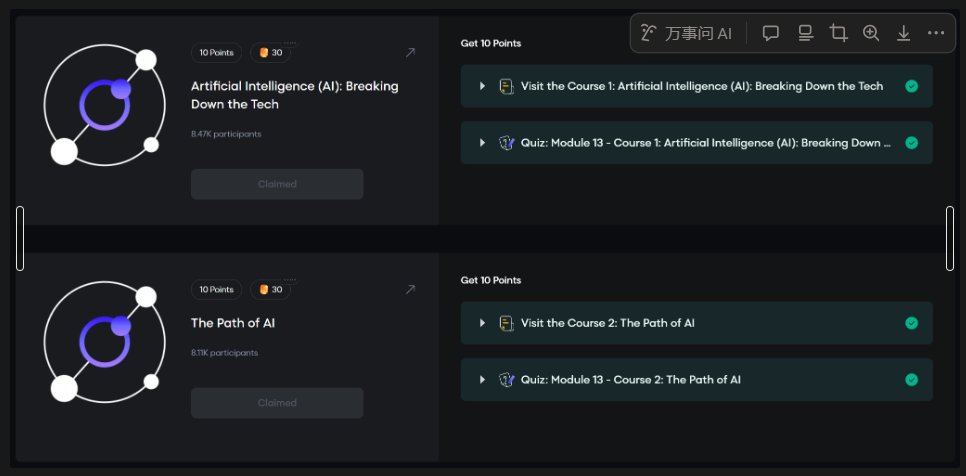Expand the Quiz Module 13 Course 2 task
Viewport: 966px width, 476px height.
click(482, 380)
